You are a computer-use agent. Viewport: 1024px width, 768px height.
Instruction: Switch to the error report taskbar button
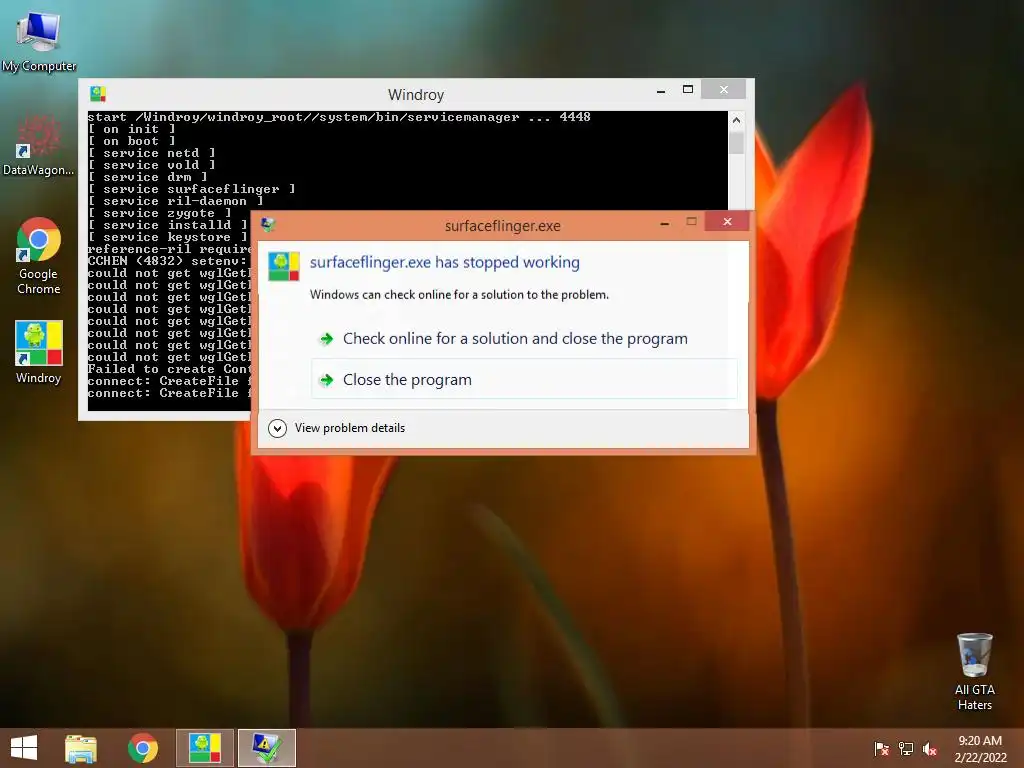click(266, 748)
